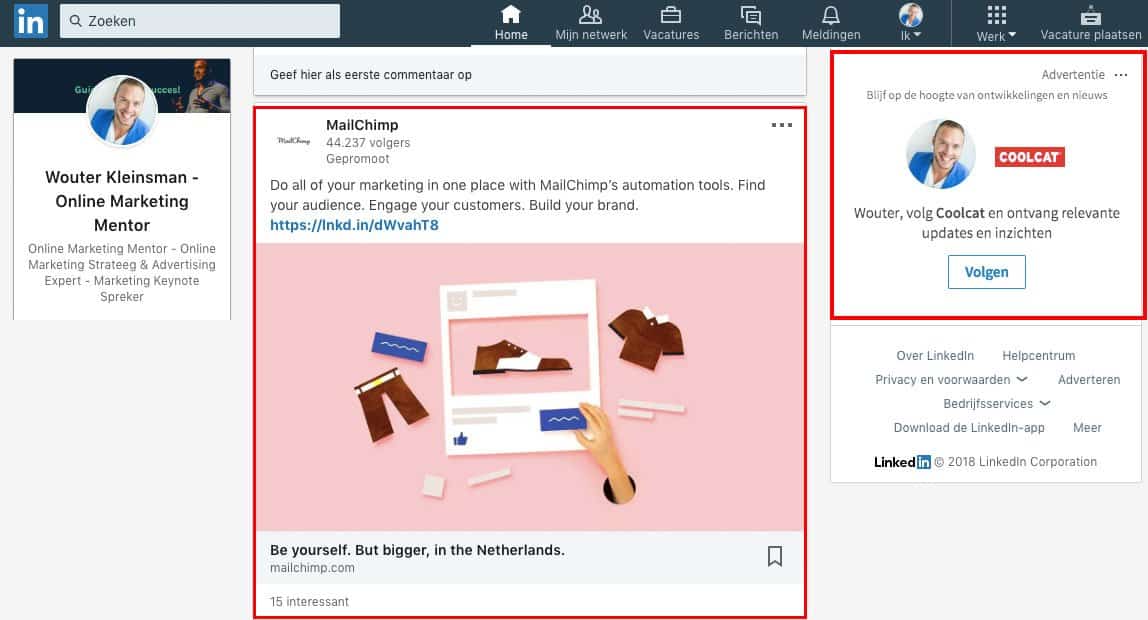Expand Privacy en voorwaarden

(x=951, y=380)
